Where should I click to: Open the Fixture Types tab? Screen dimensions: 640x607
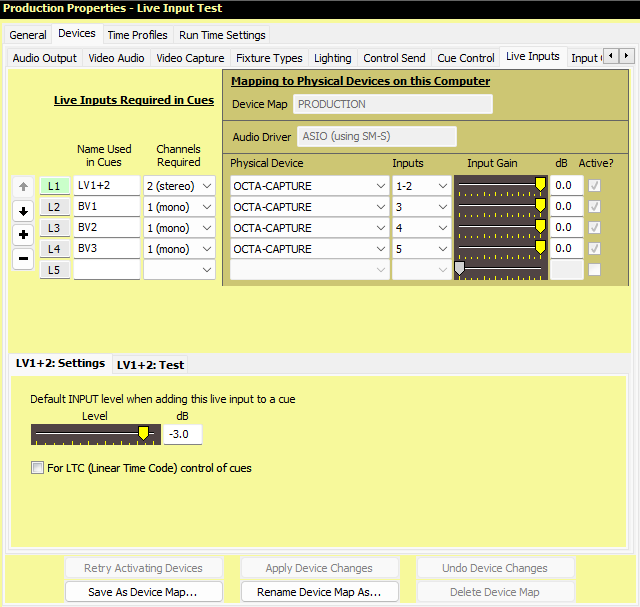269,58
